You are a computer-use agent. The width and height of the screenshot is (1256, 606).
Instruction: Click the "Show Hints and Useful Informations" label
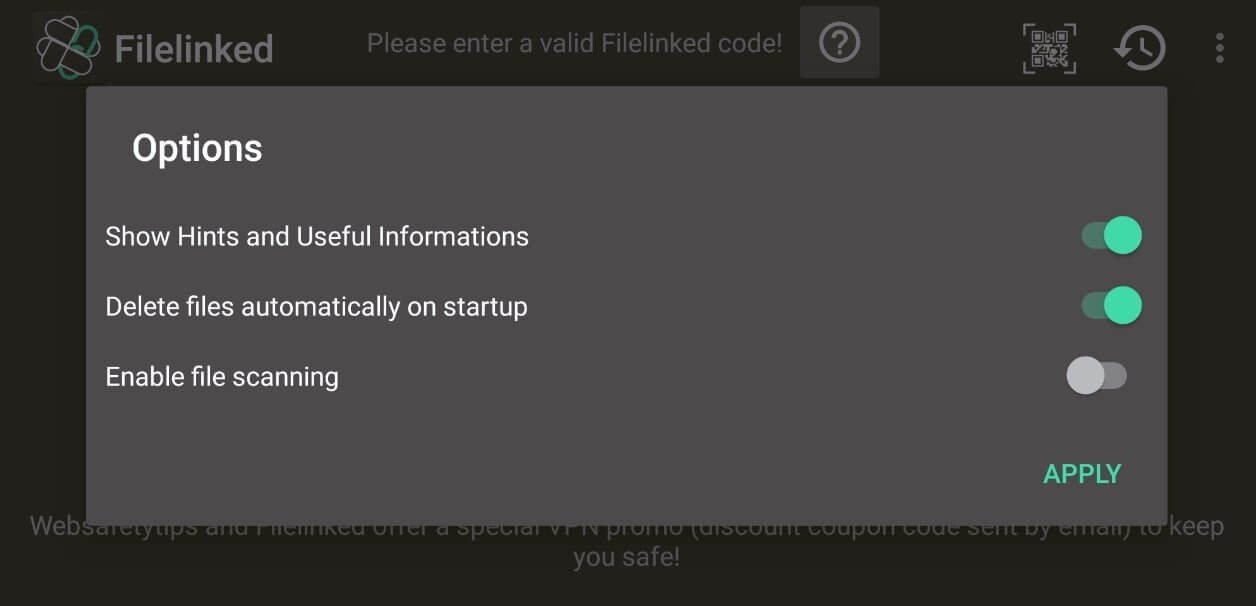(x=317, y=237)
